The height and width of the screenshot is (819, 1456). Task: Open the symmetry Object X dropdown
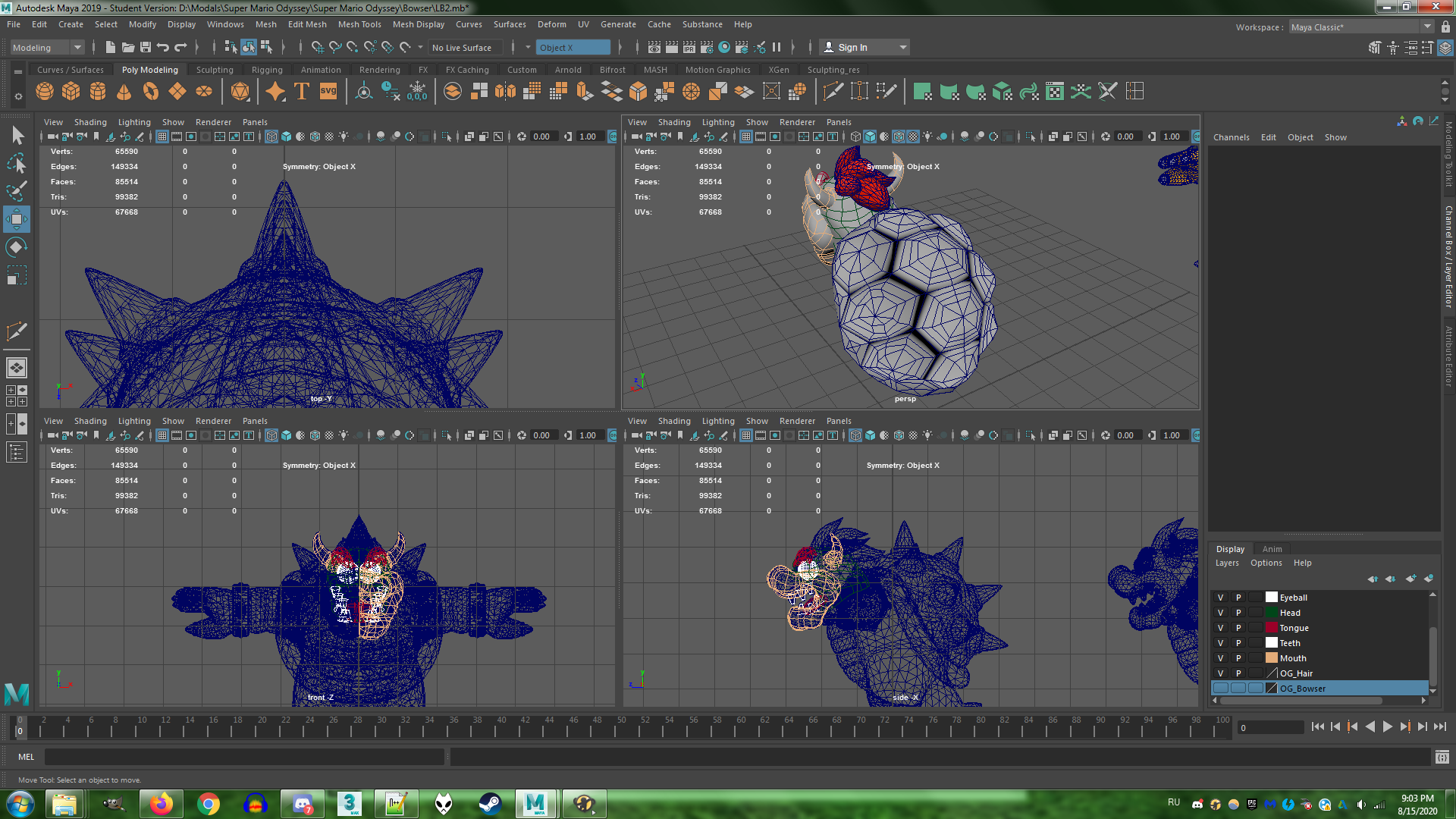click(573, 48)
